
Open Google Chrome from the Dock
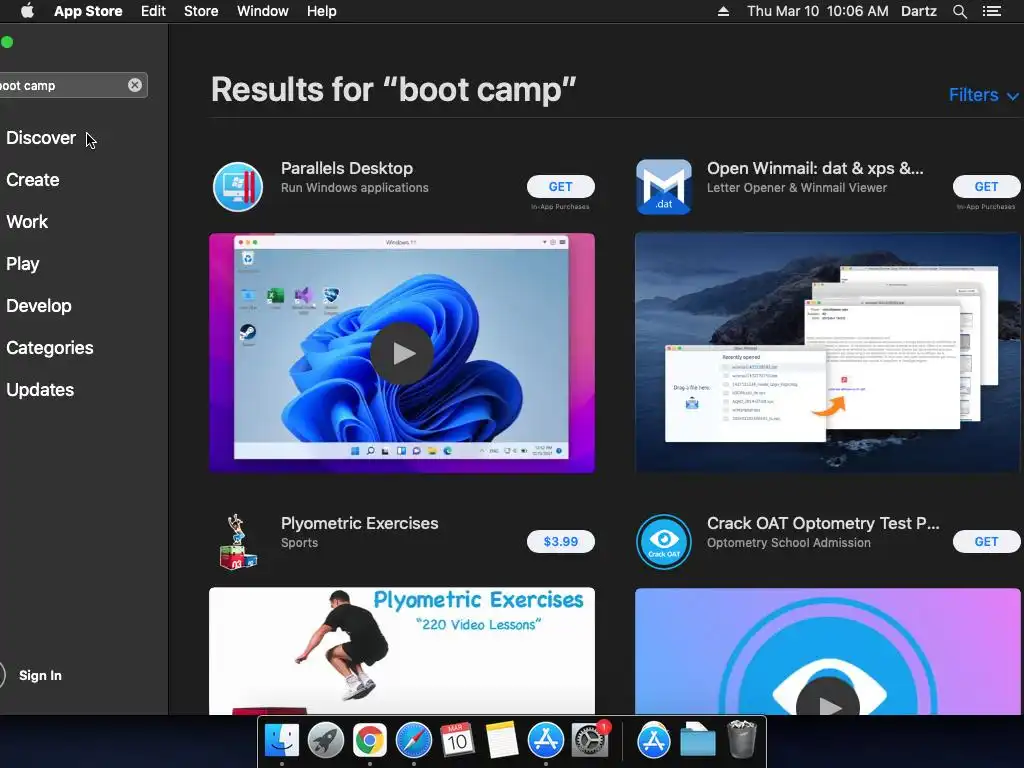369,741
